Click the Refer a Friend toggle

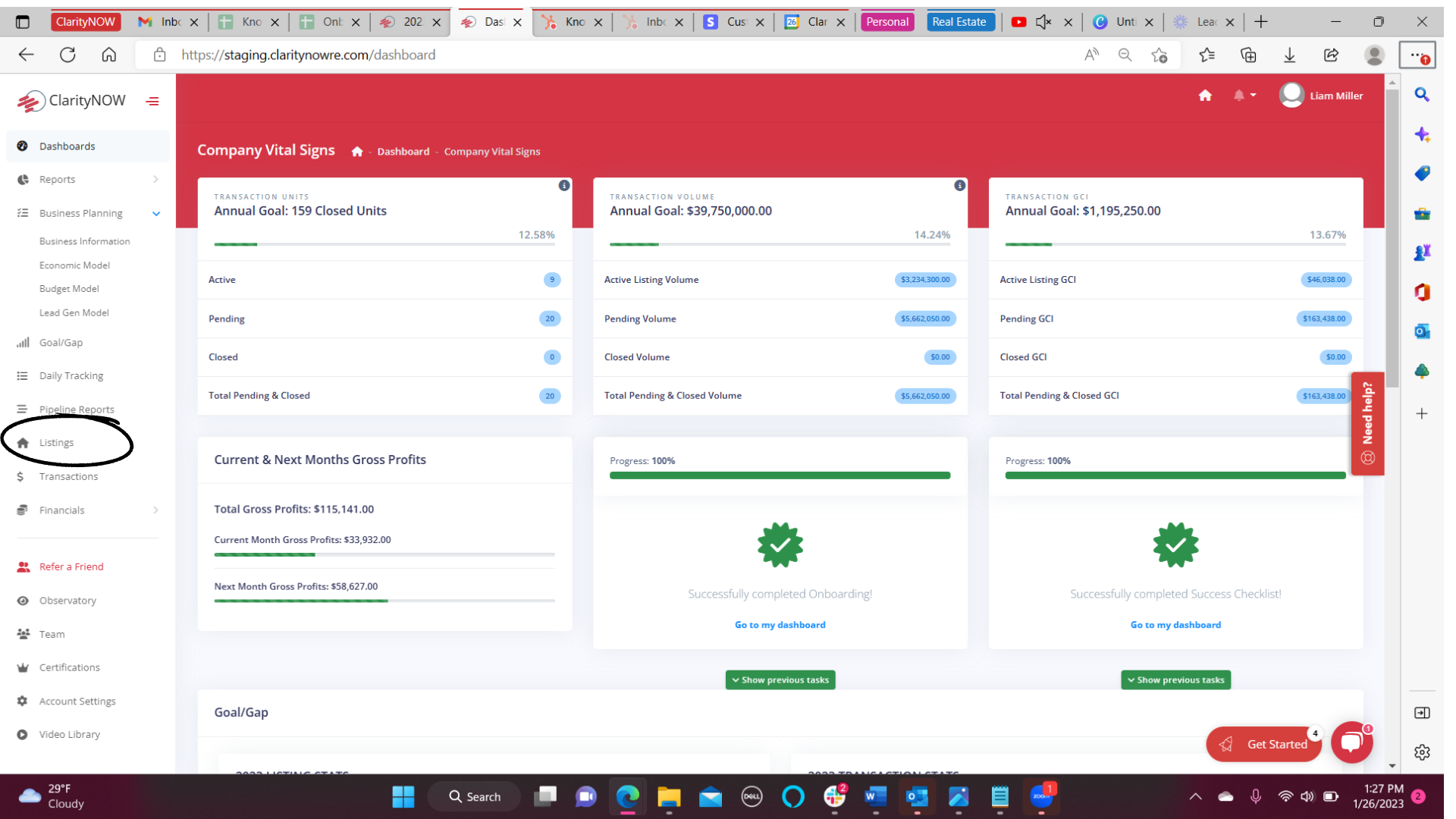pos(71,566)
